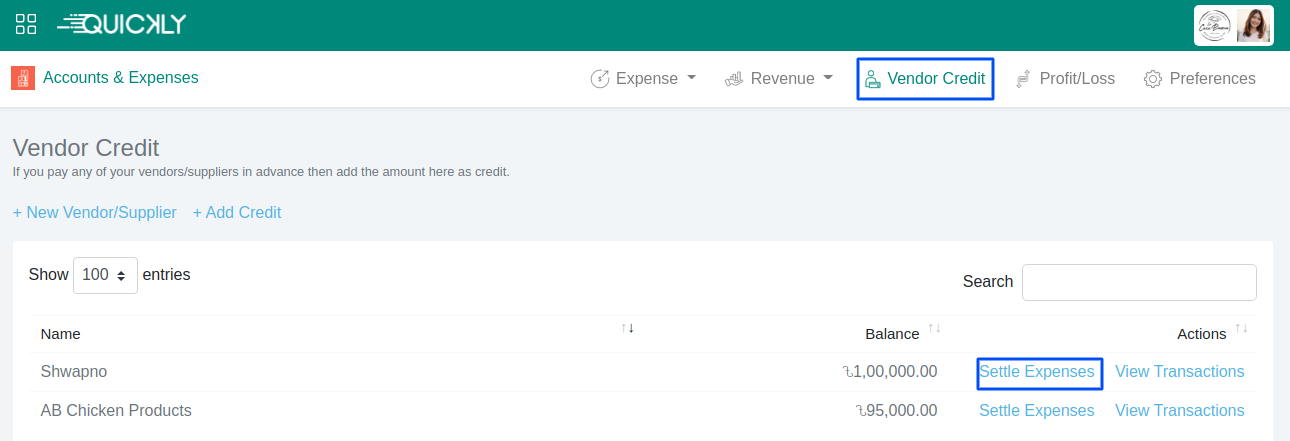1290x441 pixels.
Task: Click the Revenue menu icon
Action: pyautogui.click(x=734, y=79)
